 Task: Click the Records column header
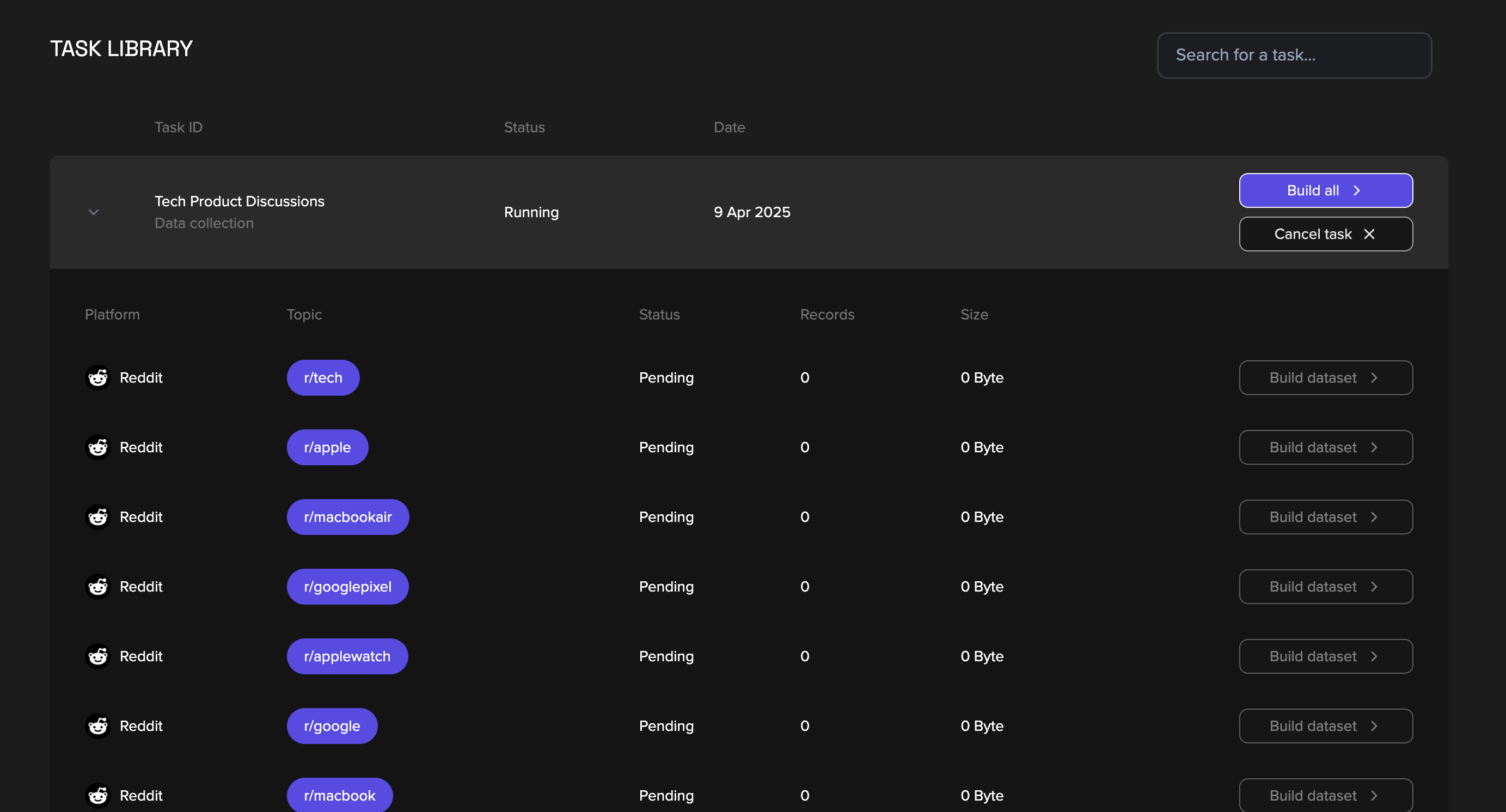click(827, 315)
